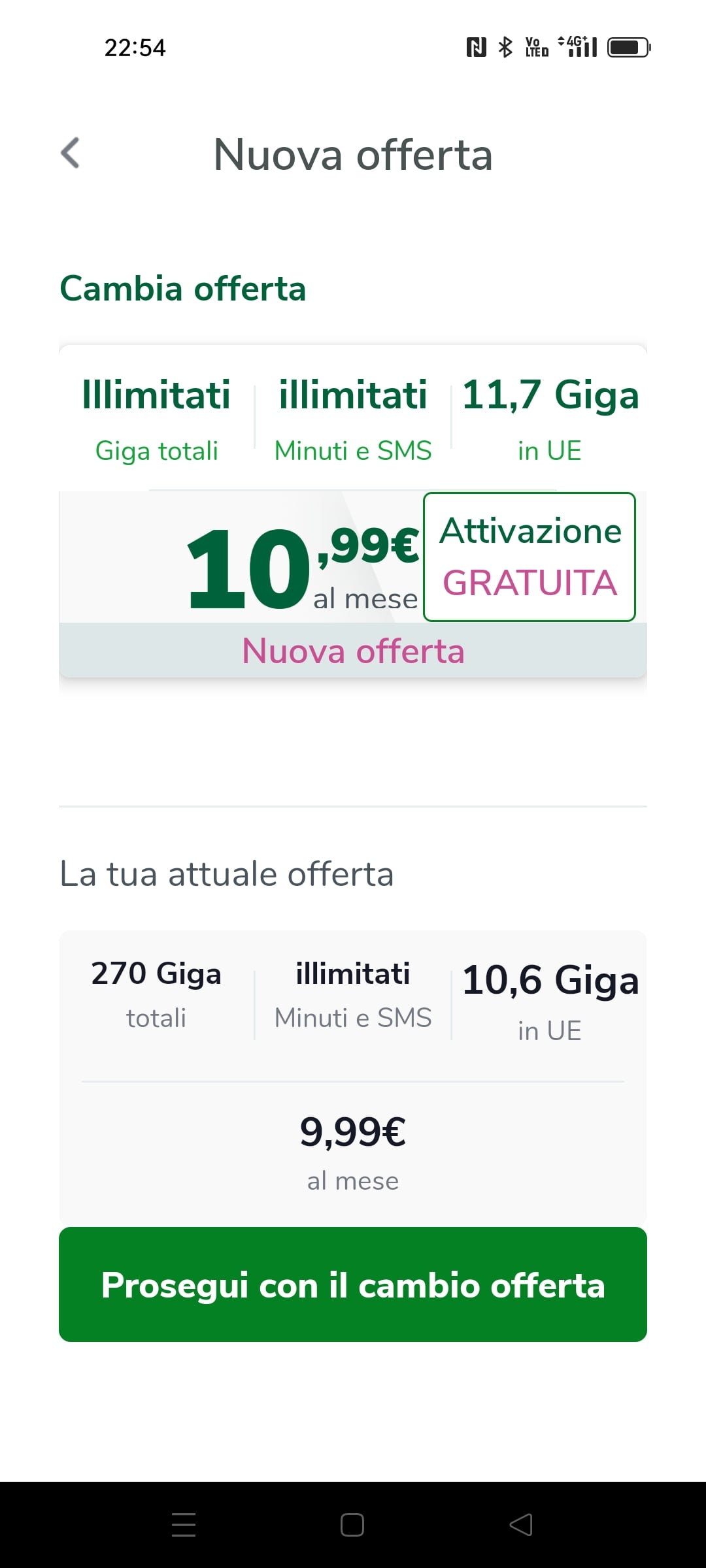Tap the 9,99€ al mese current price
Viewport: 706px width, 1568px height.
click(353, 1151)
